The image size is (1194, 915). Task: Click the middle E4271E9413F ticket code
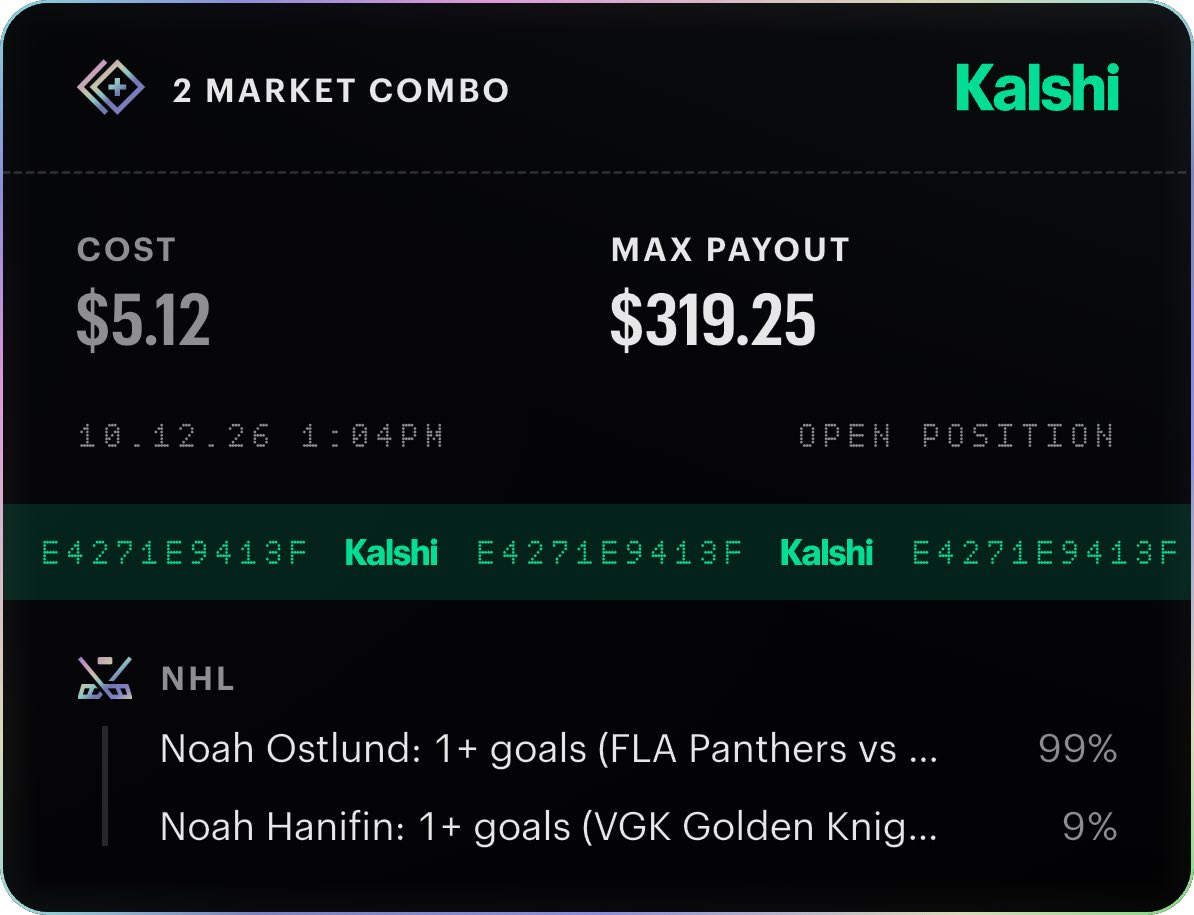point(609,553)
